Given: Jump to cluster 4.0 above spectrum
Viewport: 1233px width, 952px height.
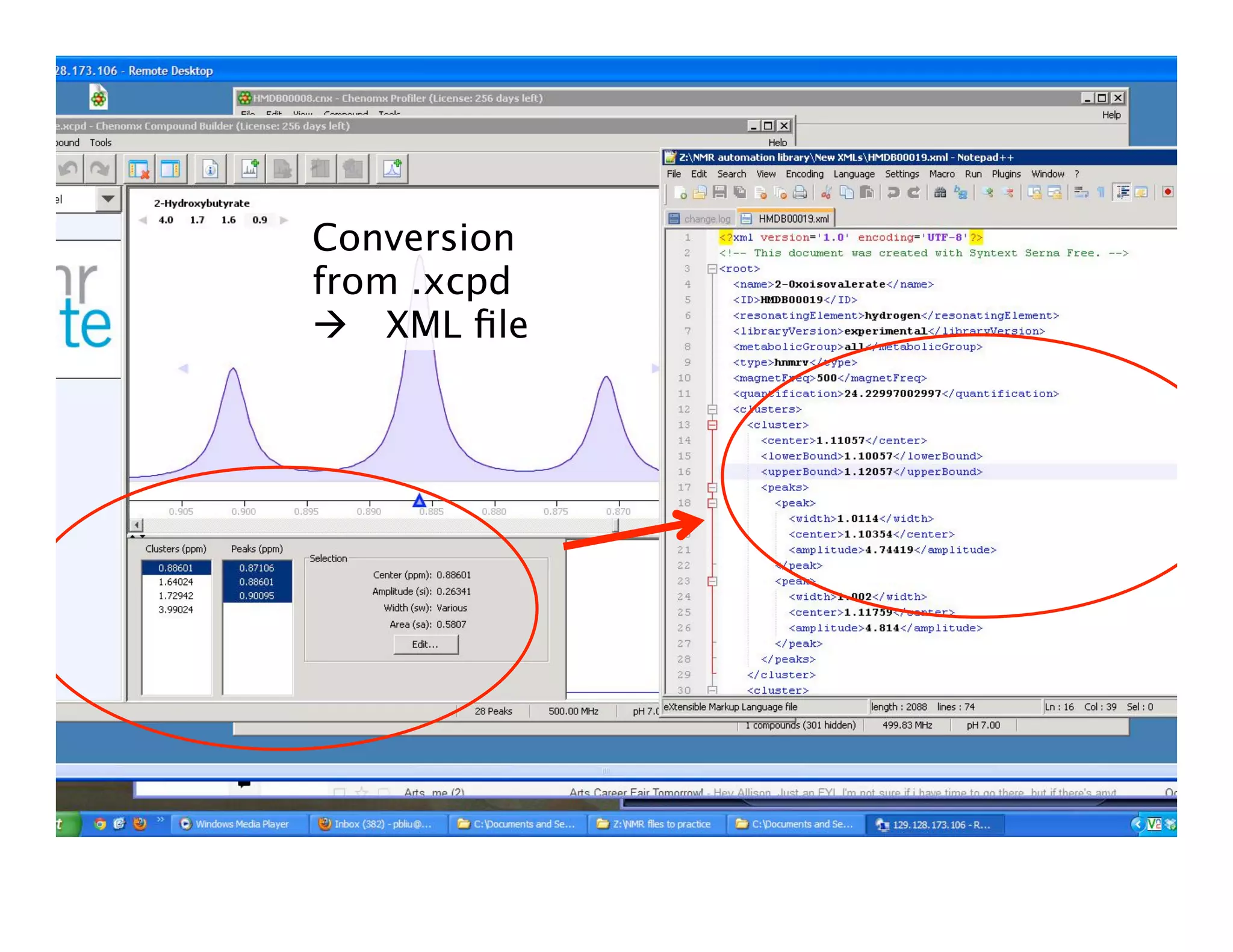Looking at the screenshot, I should tap(166, 220).
